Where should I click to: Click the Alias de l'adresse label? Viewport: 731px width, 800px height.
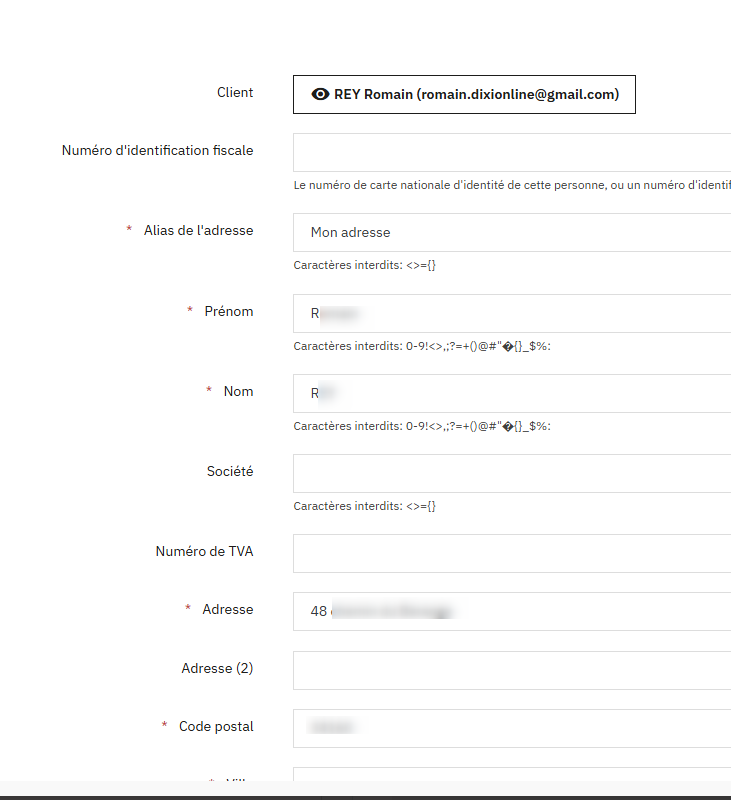pos(198,231)
